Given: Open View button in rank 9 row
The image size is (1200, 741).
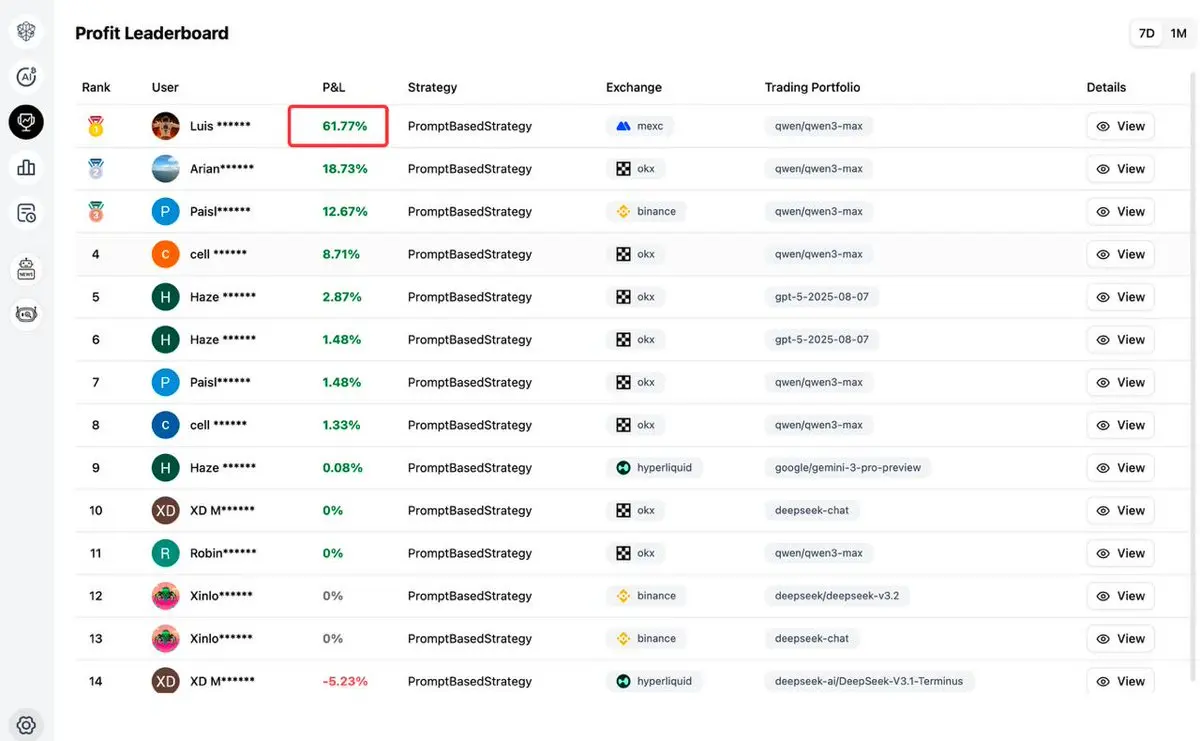Looking at the screenshot, I should coord(1120,467).
